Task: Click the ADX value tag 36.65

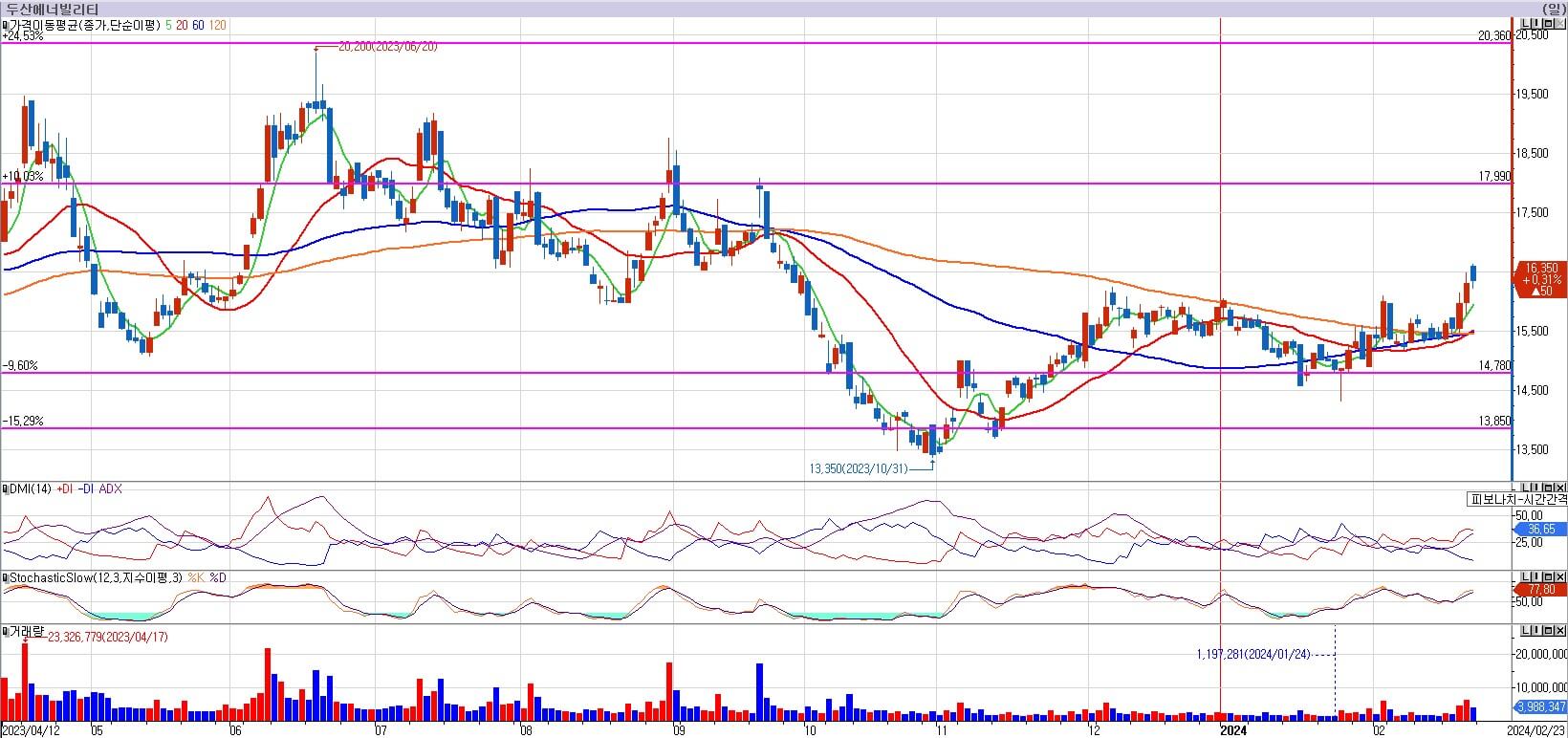Action: [x=1541, y=529]
